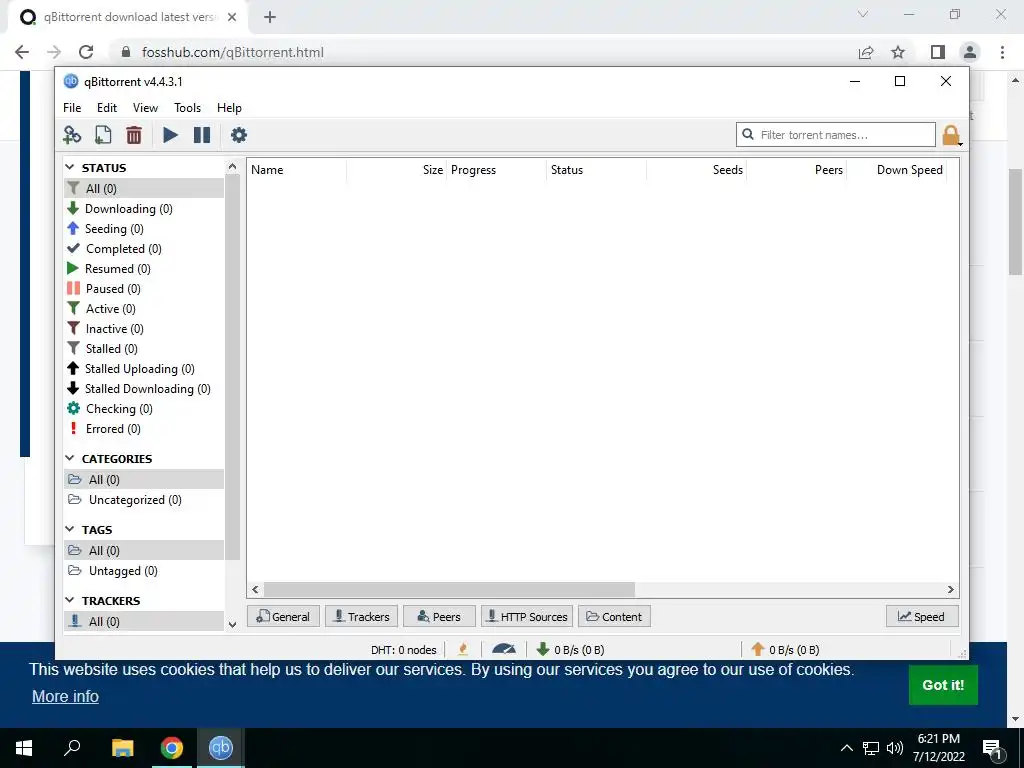Open the File menu
The width and height of the screenshot is (1024, 768).
click(72, 108)
